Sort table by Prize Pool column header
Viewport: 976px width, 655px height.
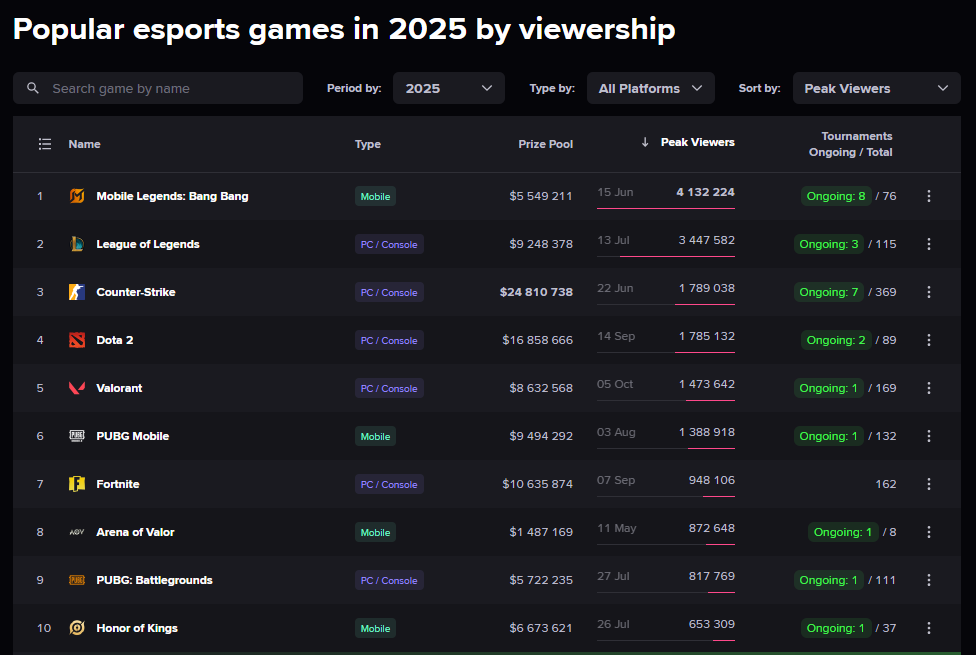[x=545, y=144]
